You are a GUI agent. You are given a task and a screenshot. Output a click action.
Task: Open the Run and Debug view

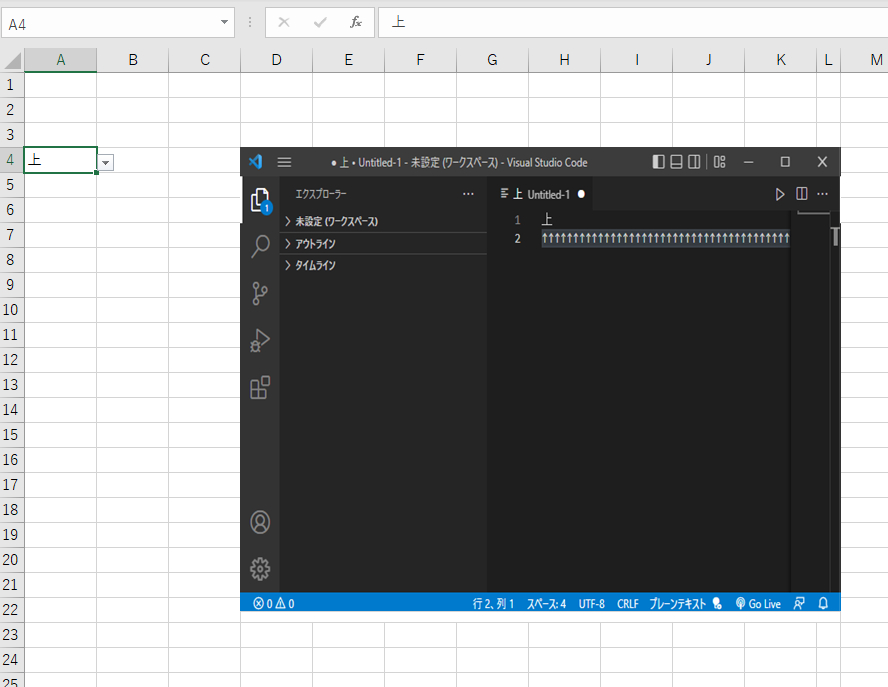[x=260, y=341]
